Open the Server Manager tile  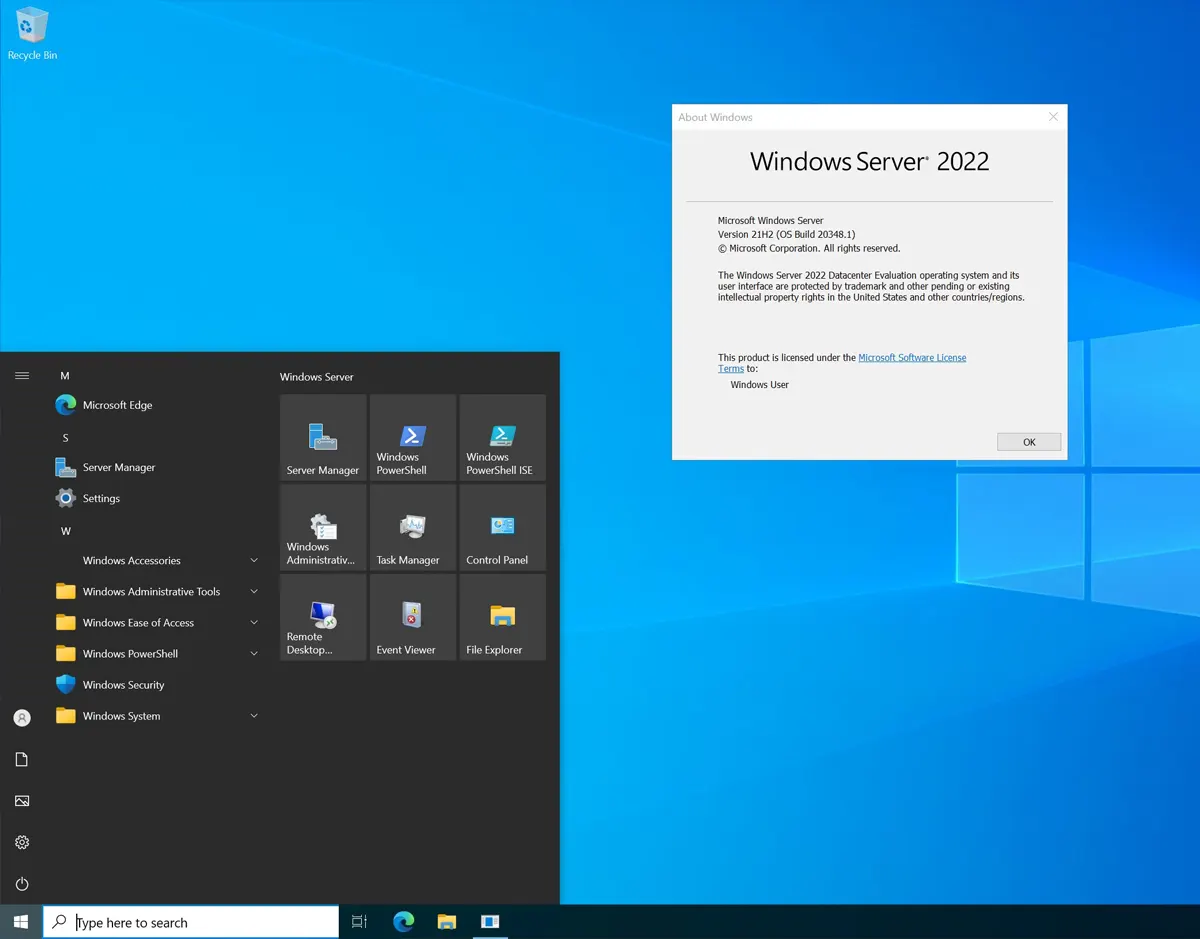[x=323, y=438]
